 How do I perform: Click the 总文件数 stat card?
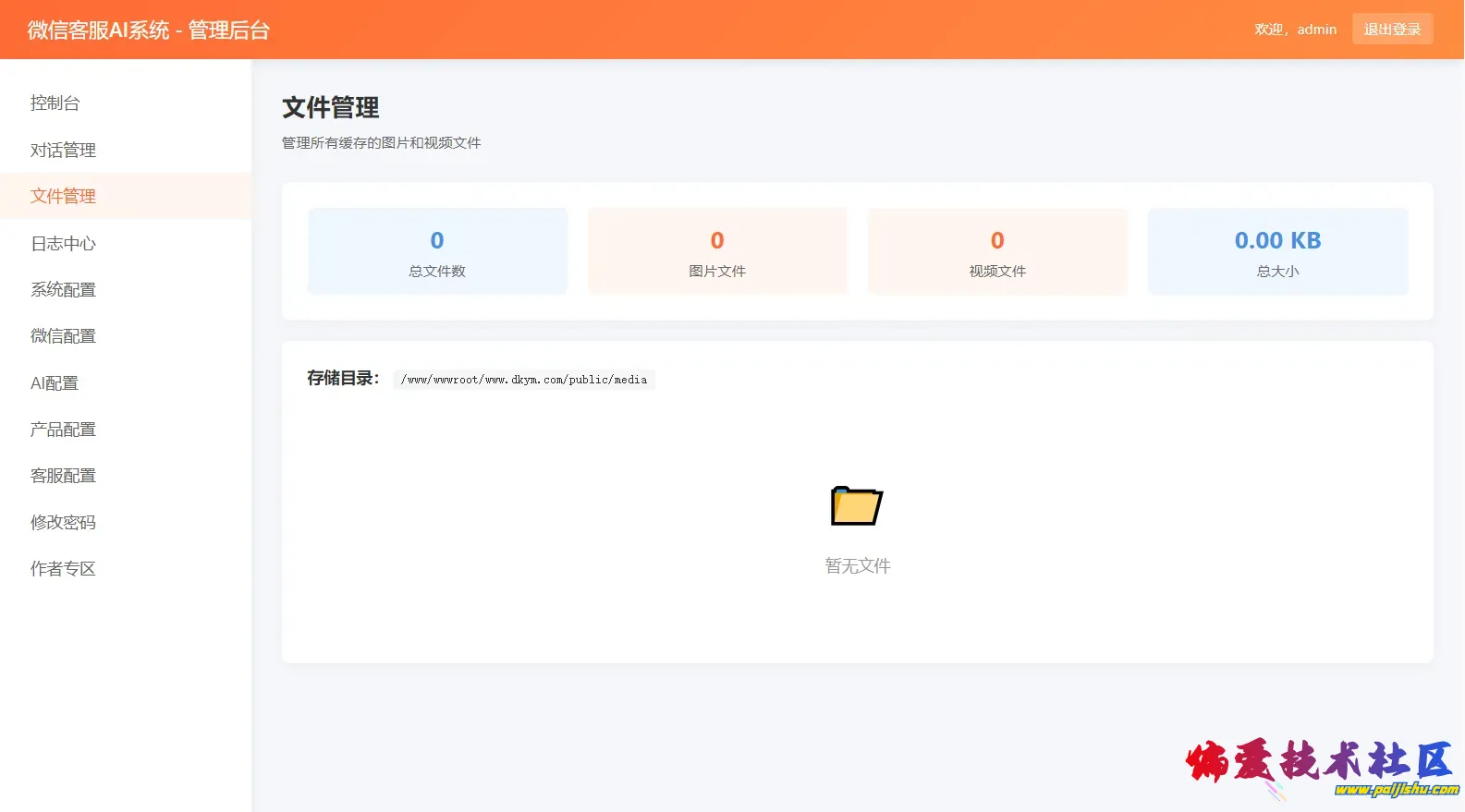coord(437,251)
